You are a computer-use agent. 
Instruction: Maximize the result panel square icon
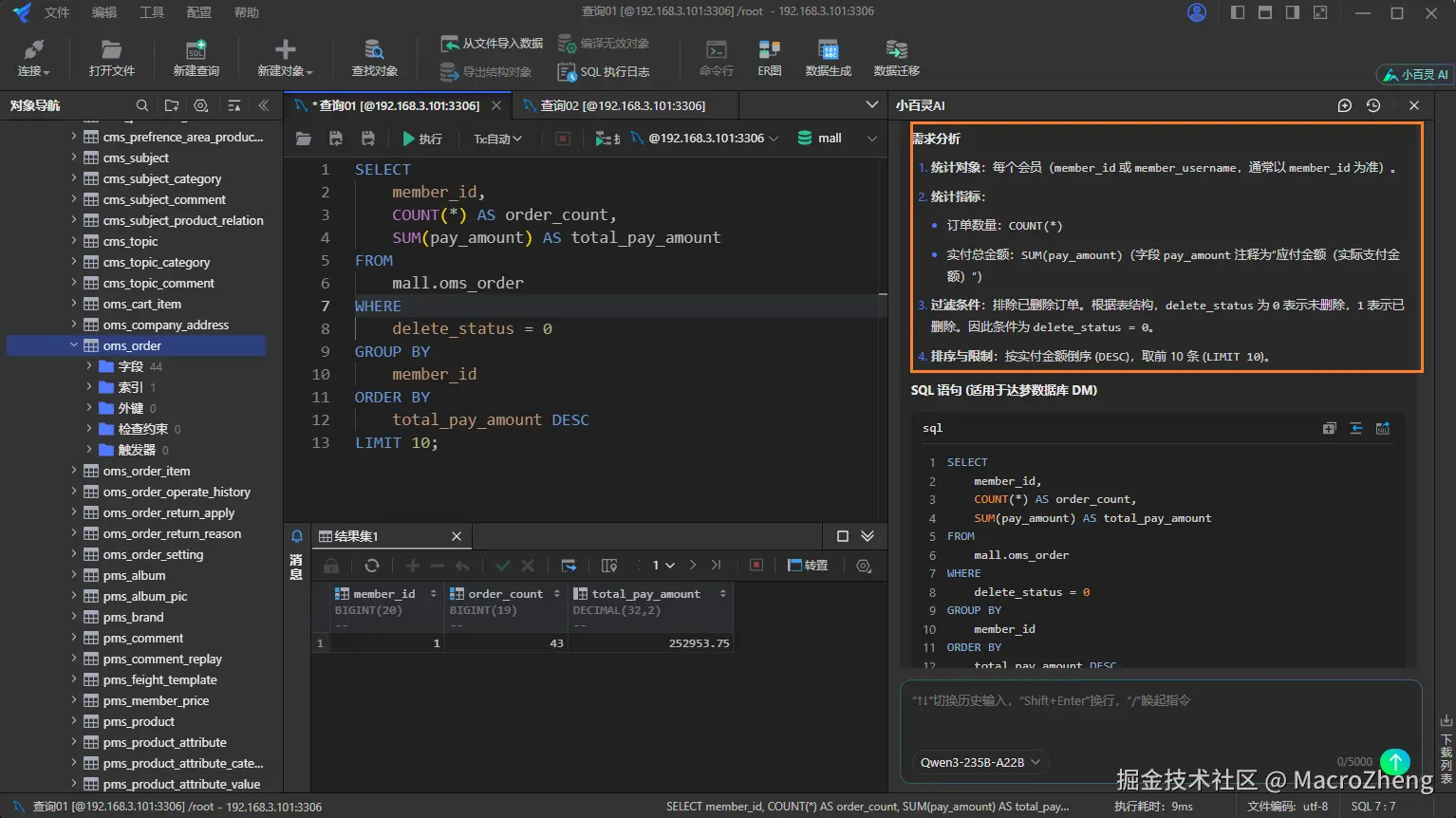click(x=842, y=536)
